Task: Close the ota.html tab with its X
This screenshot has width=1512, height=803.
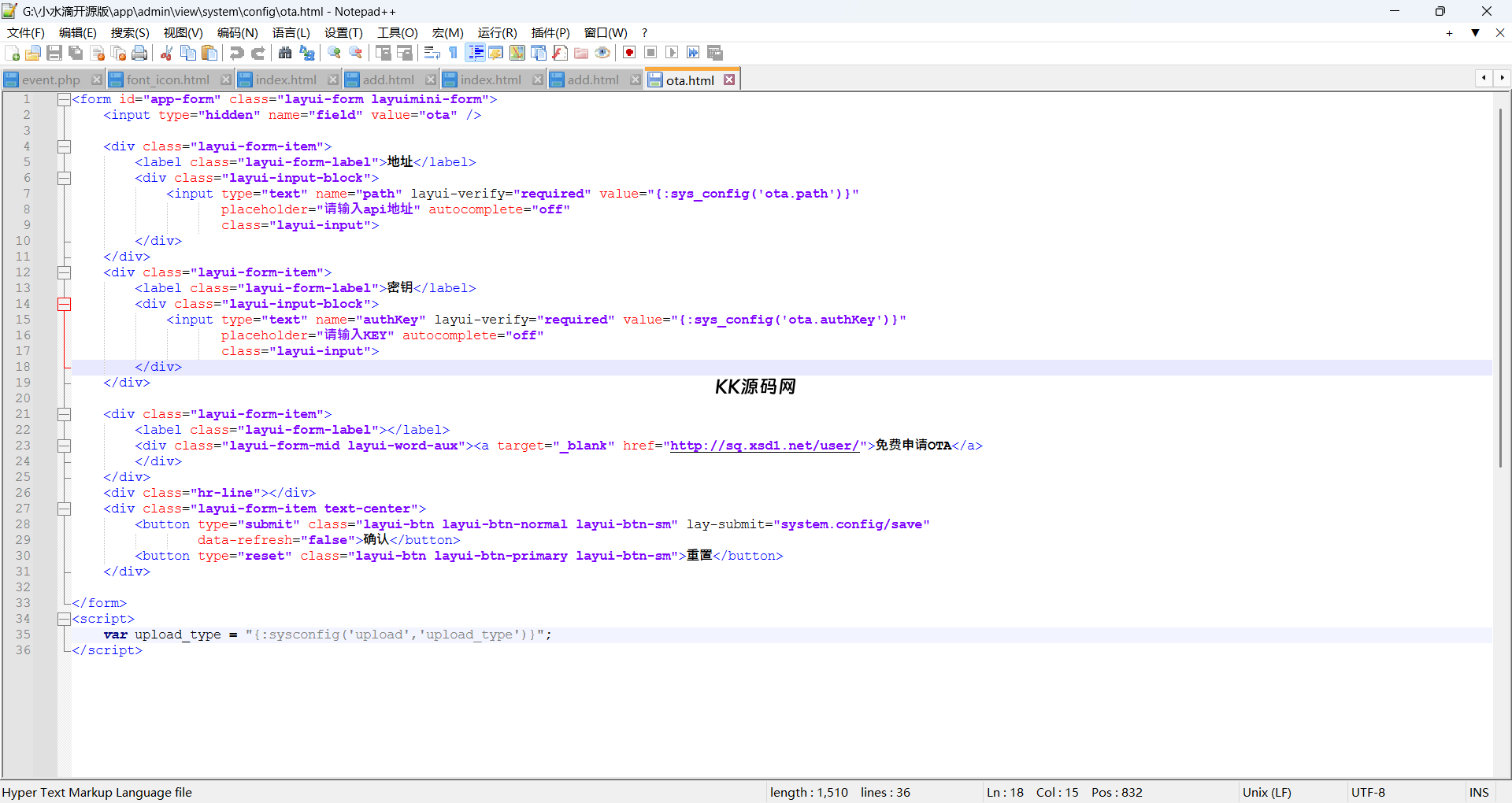Action: [x=729, y=80]
